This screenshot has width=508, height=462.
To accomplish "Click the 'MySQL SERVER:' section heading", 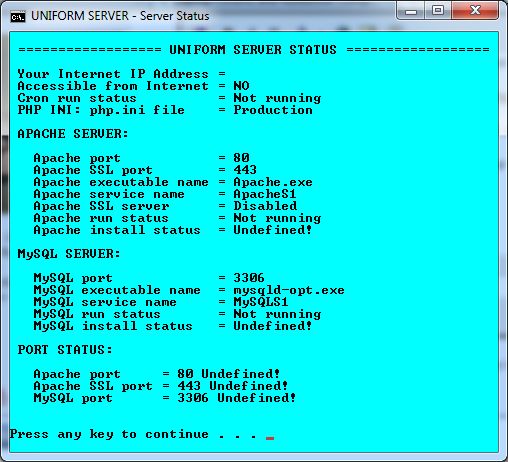I will tap(69, 254).
